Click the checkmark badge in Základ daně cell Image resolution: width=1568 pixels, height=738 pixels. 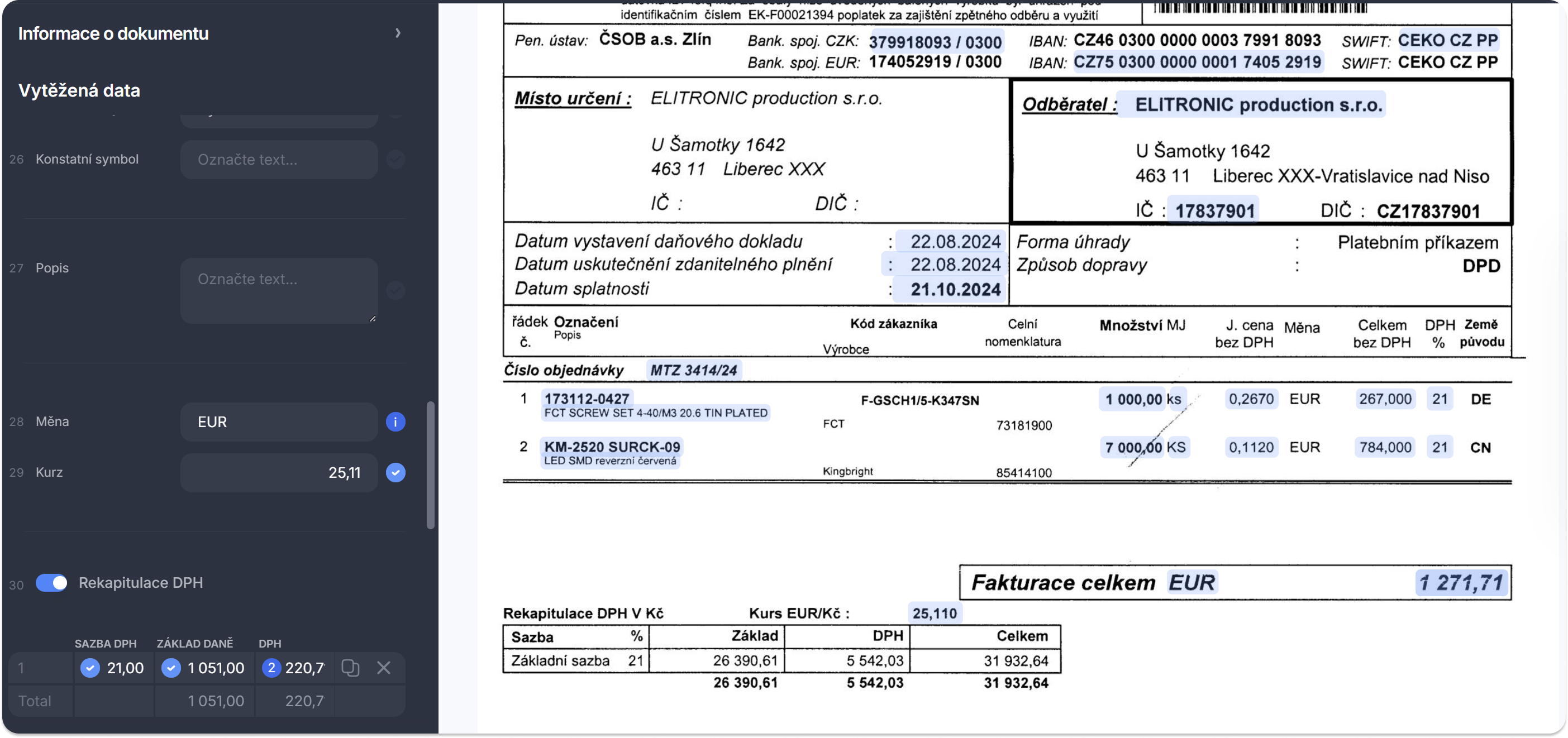(x=170, y=668)
